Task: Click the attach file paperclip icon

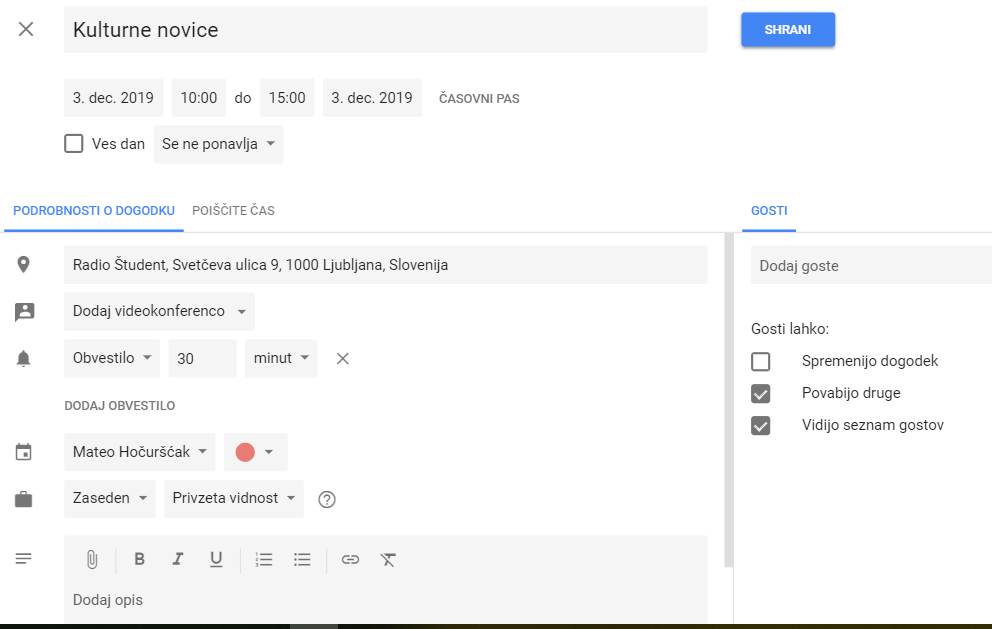Action: point(91,560)
